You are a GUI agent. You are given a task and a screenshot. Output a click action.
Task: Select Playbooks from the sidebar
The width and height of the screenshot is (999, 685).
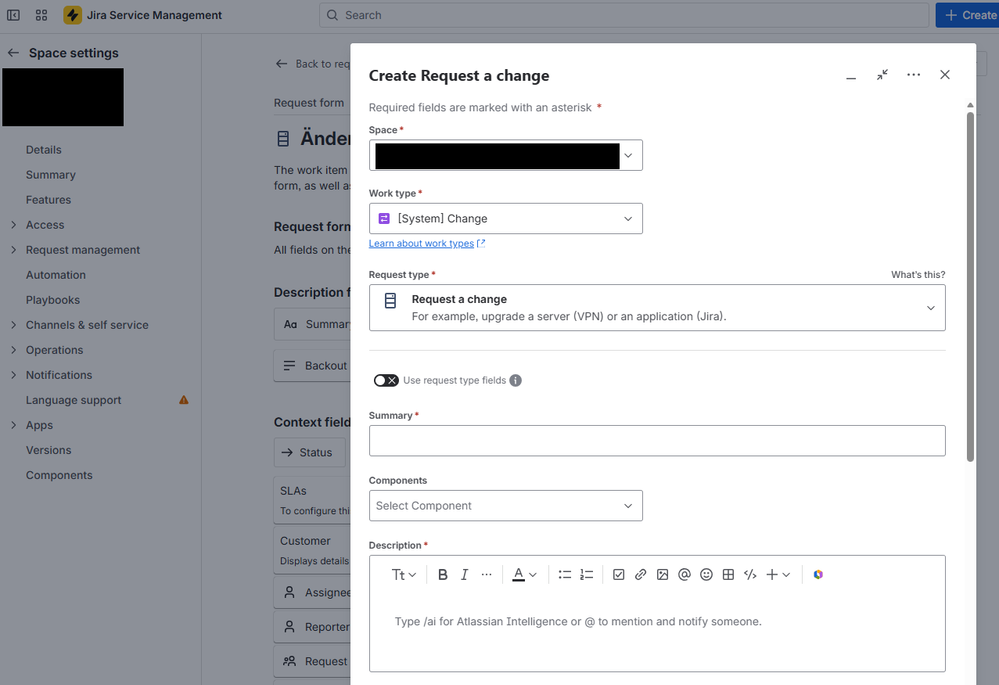[52, 299]
